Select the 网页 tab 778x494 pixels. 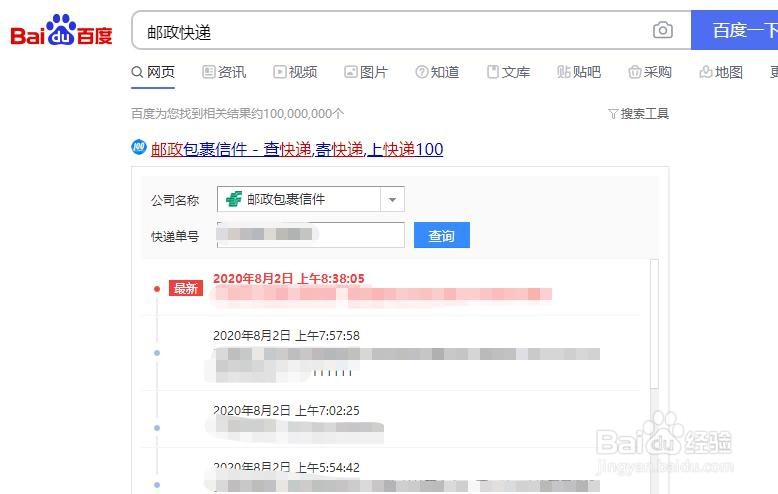click(x=153, y=72)
